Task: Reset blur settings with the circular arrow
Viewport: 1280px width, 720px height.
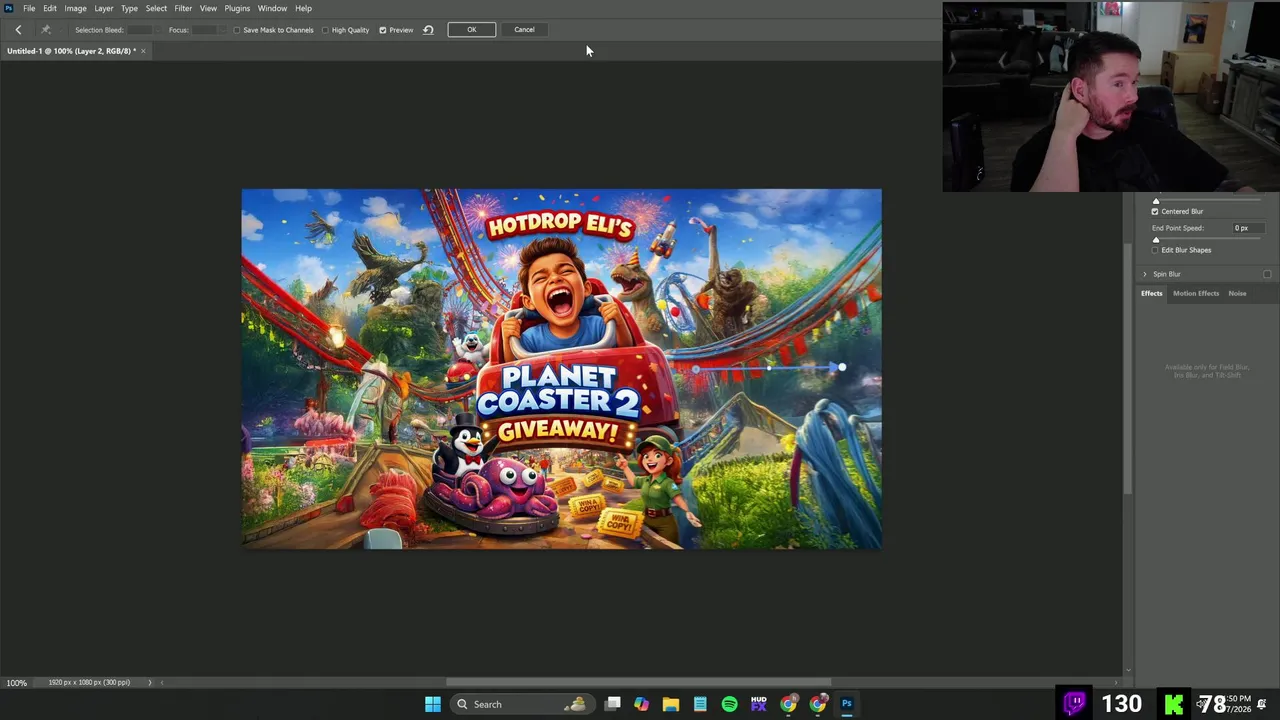Action: 428,30
